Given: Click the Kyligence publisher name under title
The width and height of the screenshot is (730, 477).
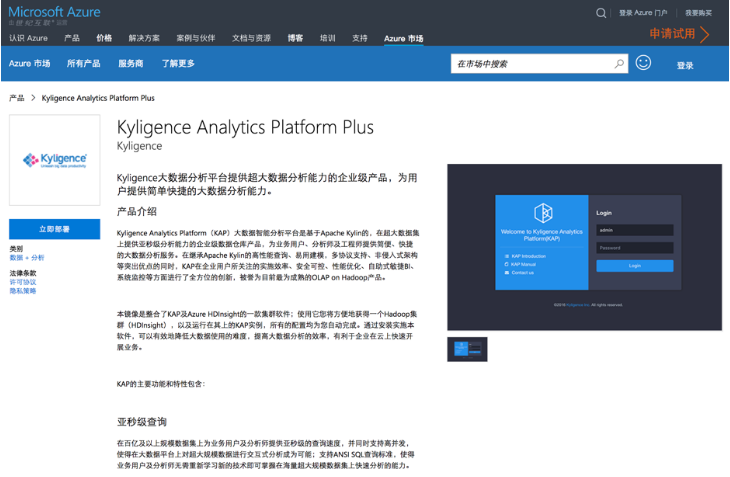Looking at the screenshot, I should [x=139, y=146].
